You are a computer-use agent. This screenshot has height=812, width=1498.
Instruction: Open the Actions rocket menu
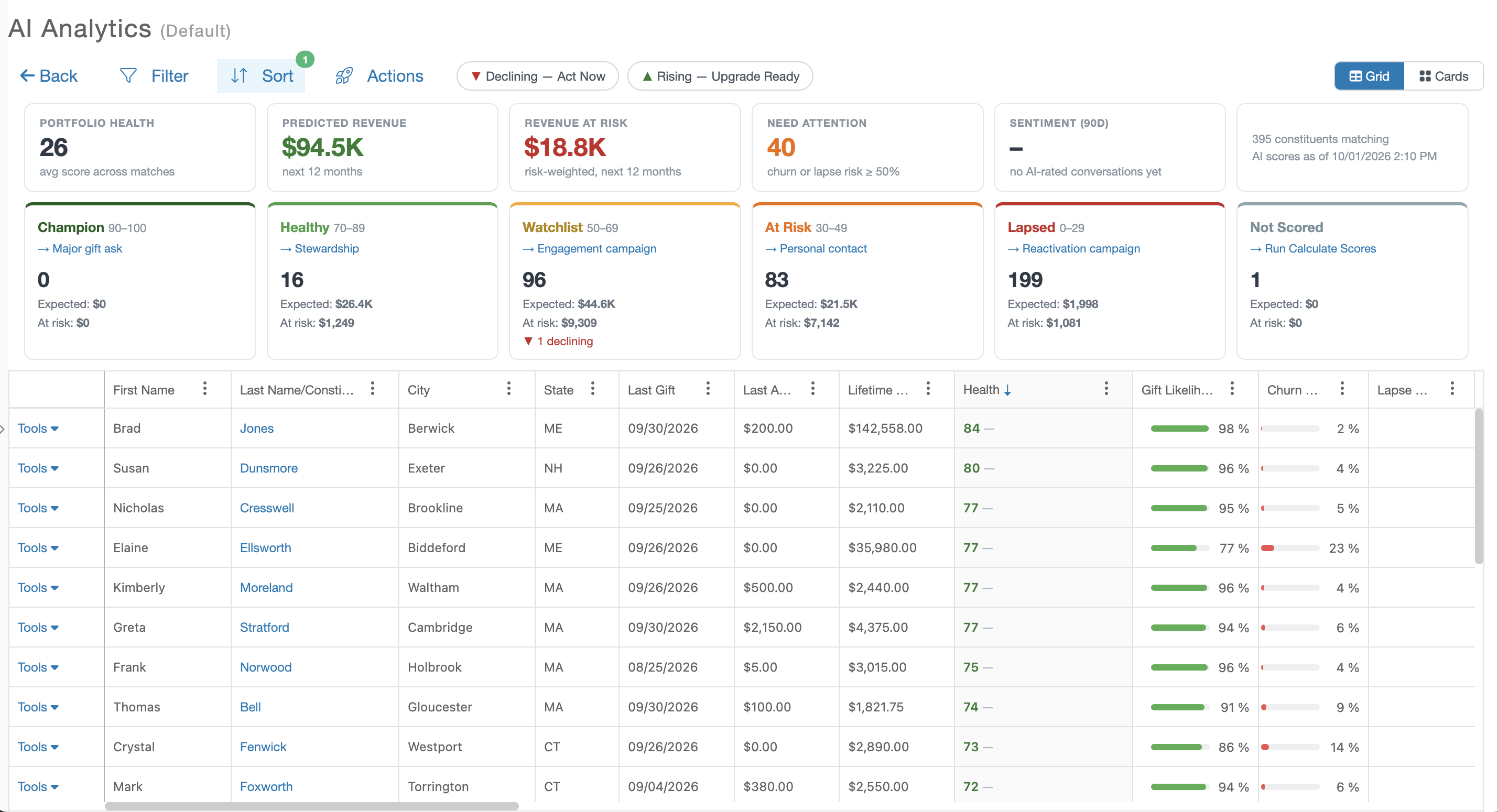coord(379,75)
